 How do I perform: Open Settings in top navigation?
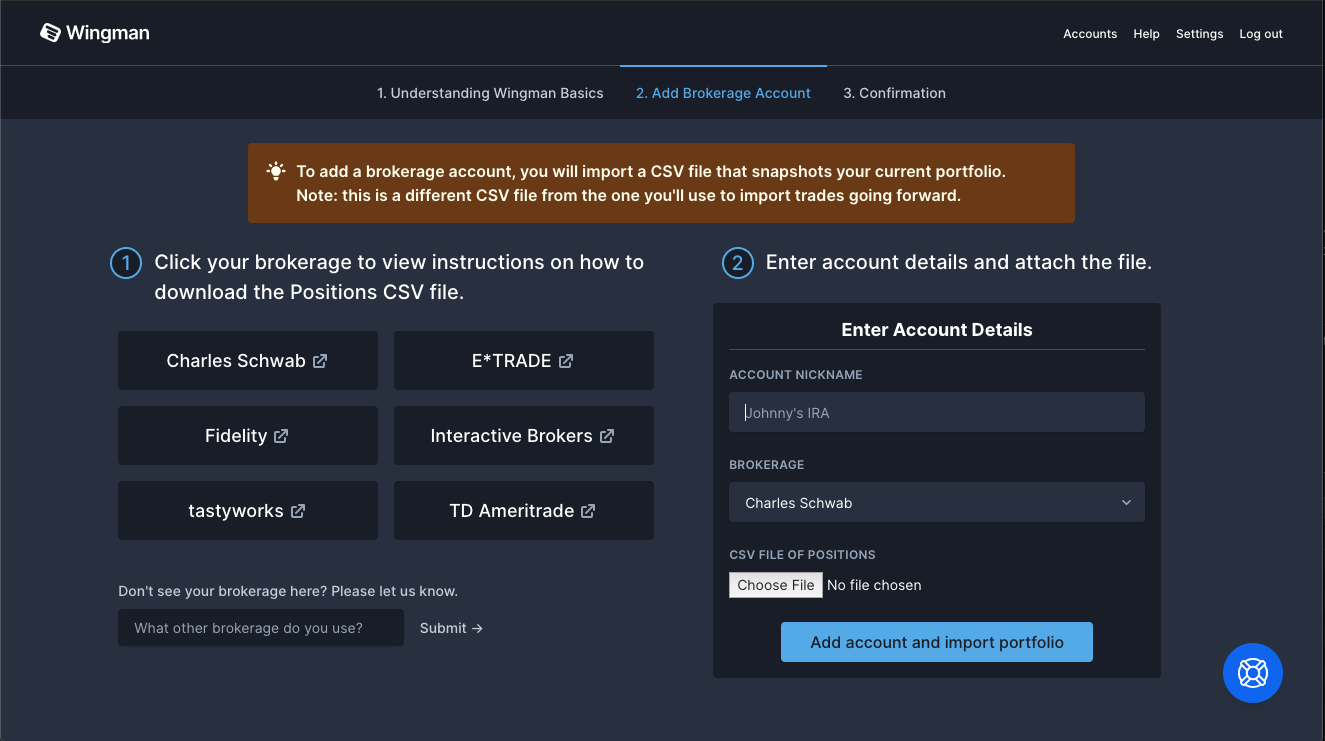tap(1199, 34)
